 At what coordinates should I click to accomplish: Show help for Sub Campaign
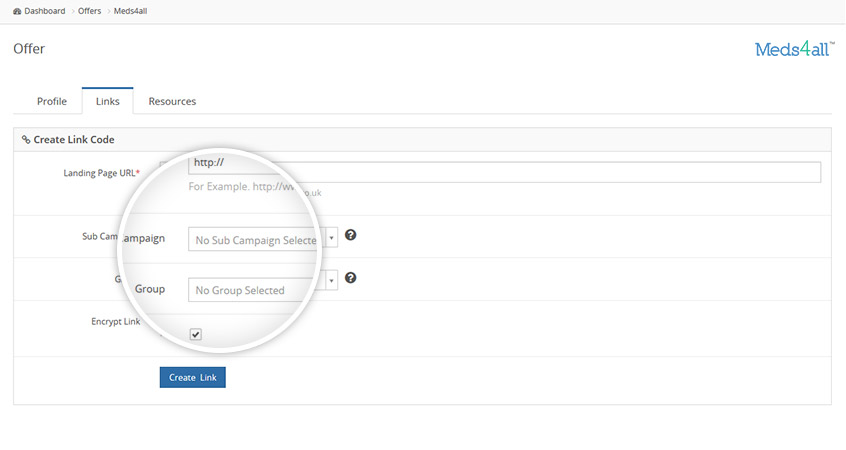tap(351, 235)
